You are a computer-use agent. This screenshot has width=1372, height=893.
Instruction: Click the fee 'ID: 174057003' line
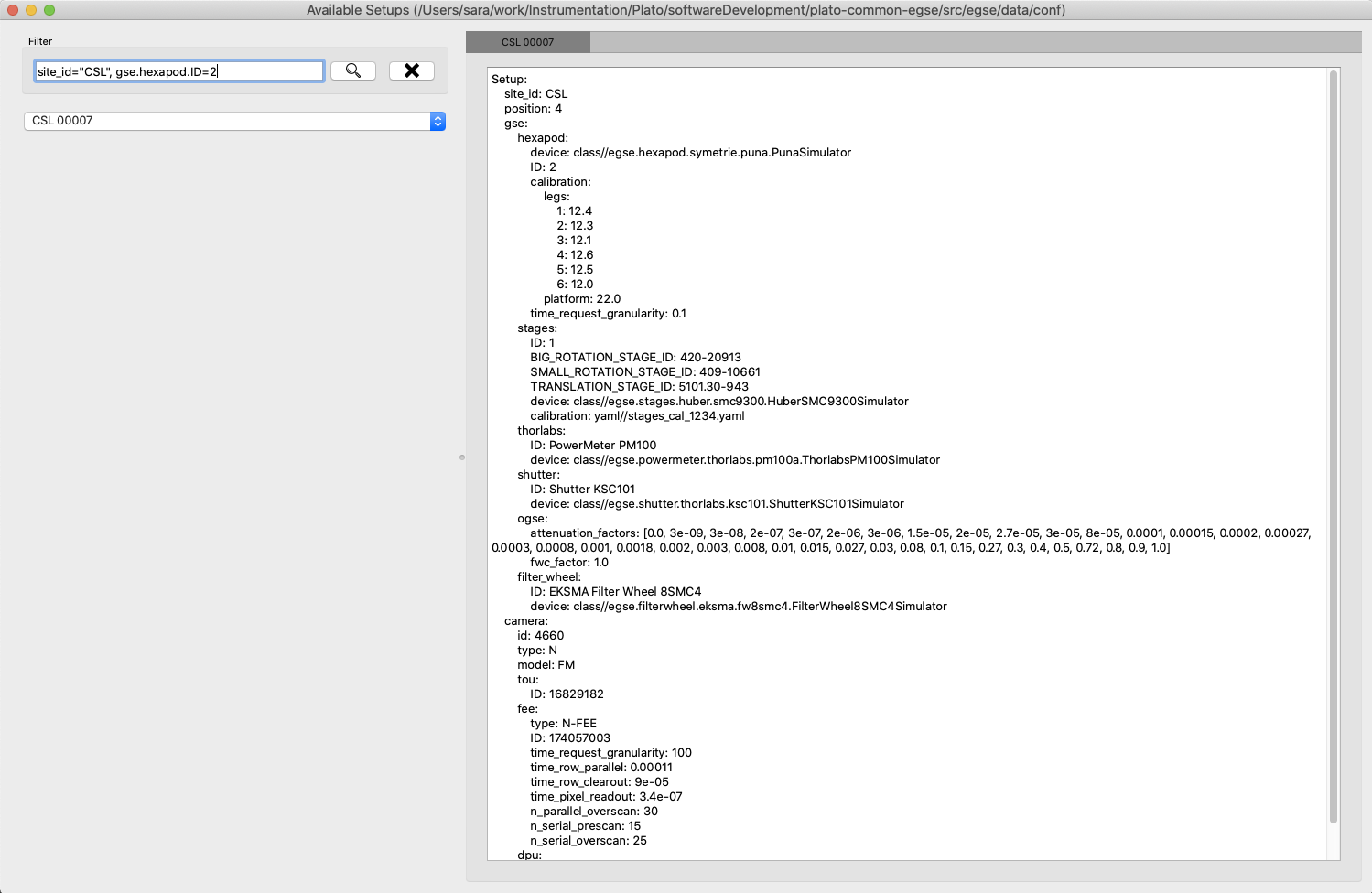click(x=570, y=738)
